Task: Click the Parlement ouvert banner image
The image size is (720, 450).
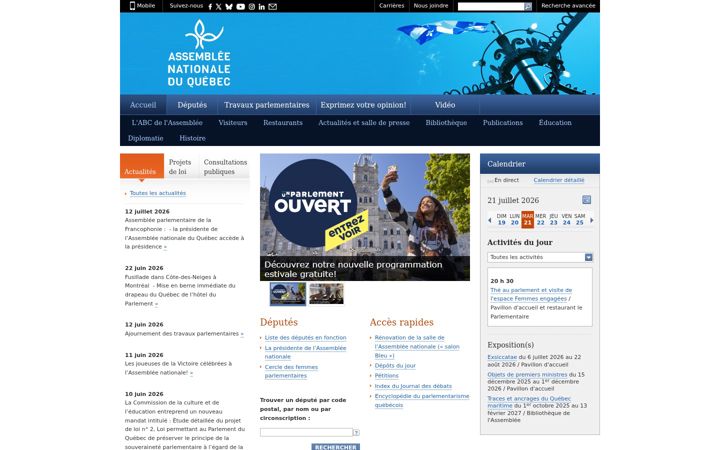Action: tap(365, 217)
